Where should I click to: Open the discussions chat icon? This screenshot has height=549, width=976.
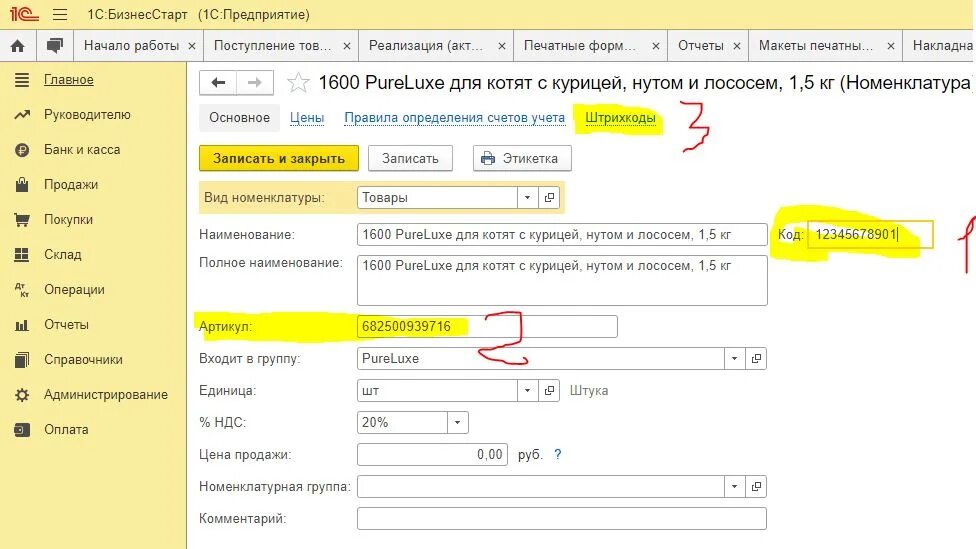pos(55,45)
